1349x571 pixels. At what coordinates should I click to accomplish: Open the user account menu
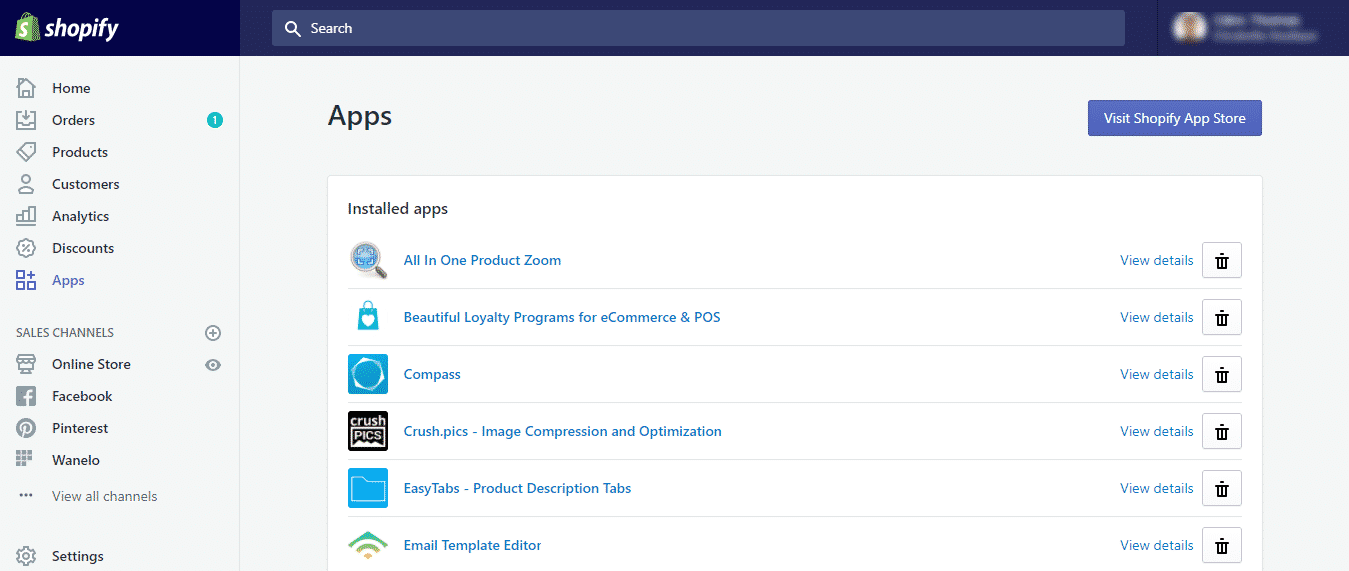tap(1252, 28)
